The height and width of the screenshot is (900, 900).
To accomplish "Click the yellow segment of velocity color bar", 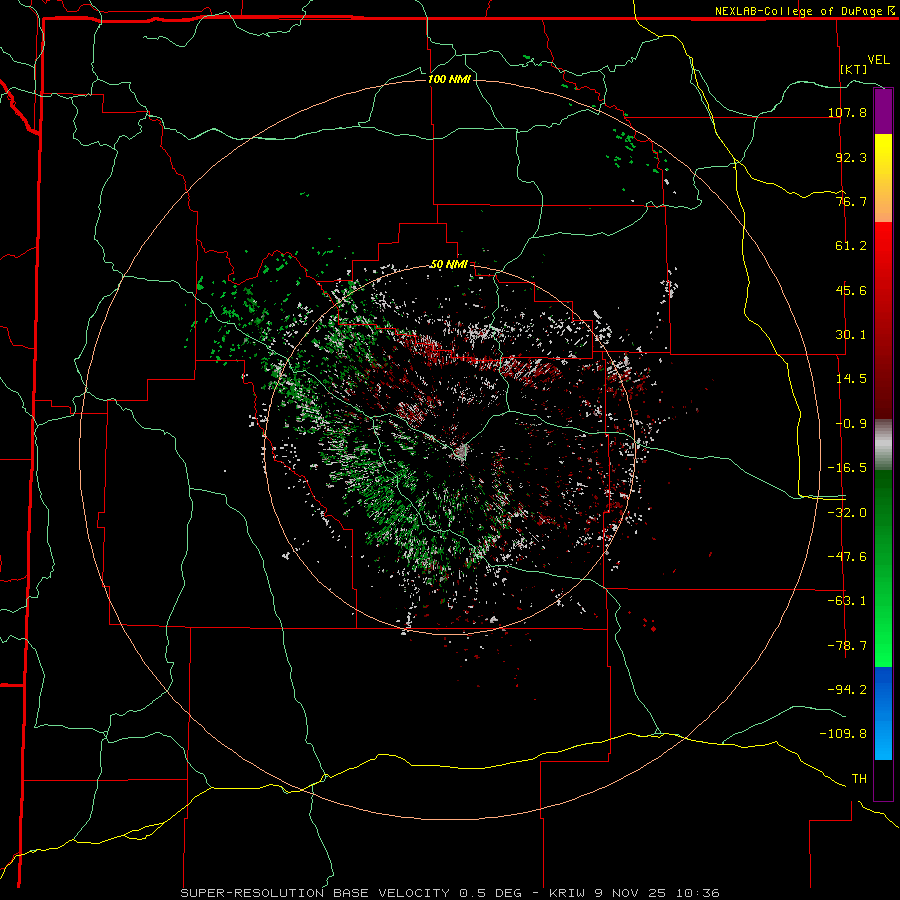I will [x=883, y=178].
